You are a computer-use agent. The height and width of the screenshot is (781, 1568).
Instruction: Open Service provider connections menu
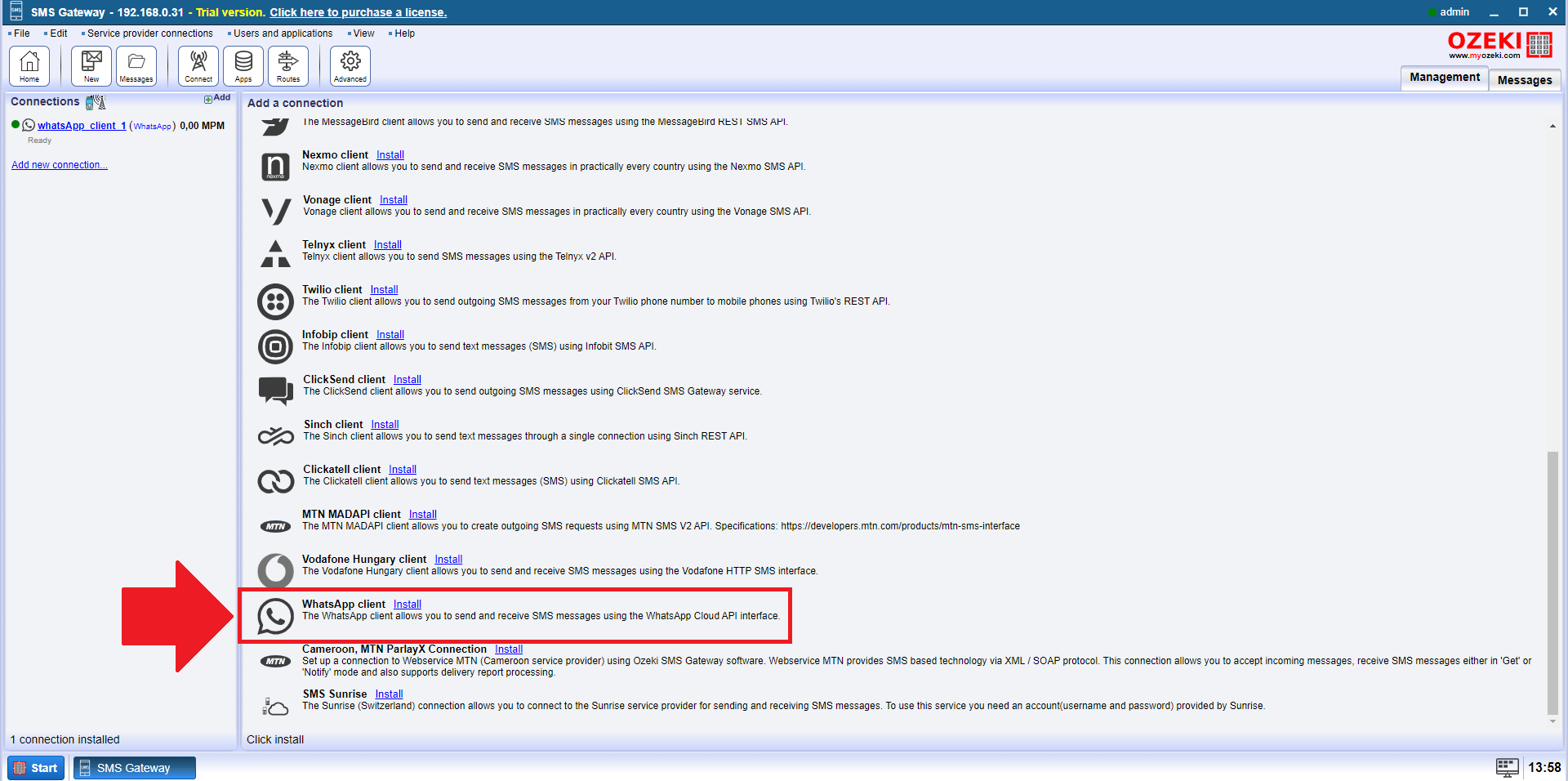coord(149,33)
